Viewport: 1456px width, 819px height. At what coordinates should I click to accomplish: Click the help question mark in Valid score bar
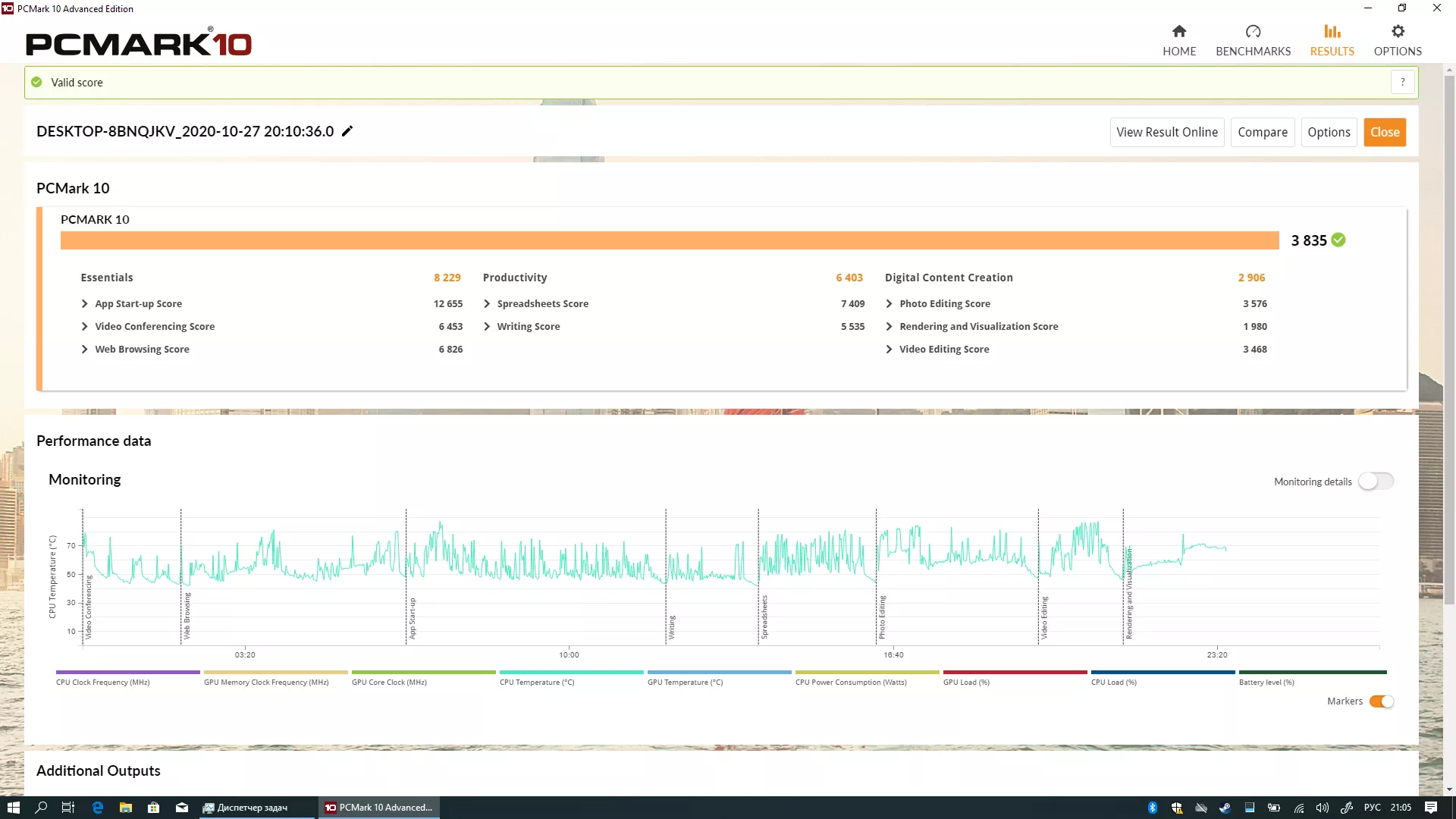click(x=1403, y=82)
